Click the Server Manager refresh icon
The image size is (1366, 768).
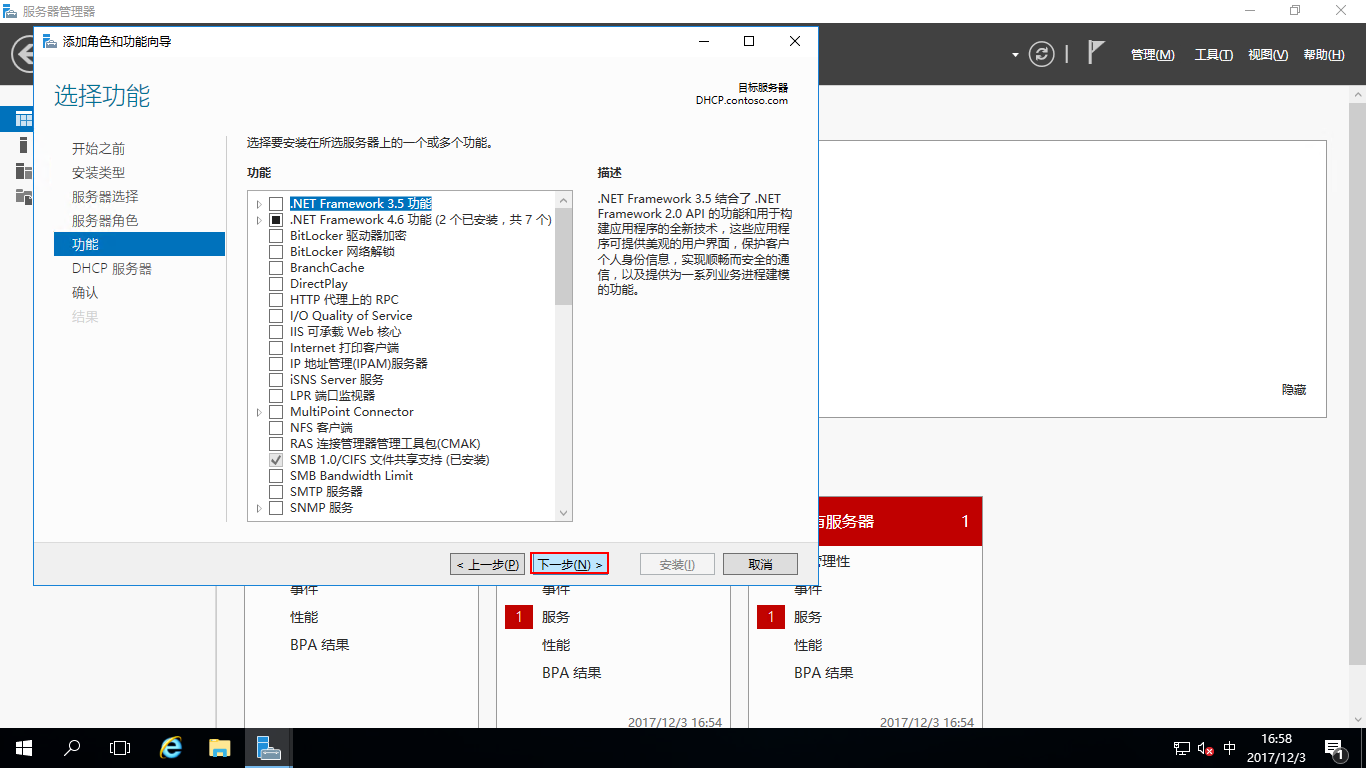pos(1042,54)
